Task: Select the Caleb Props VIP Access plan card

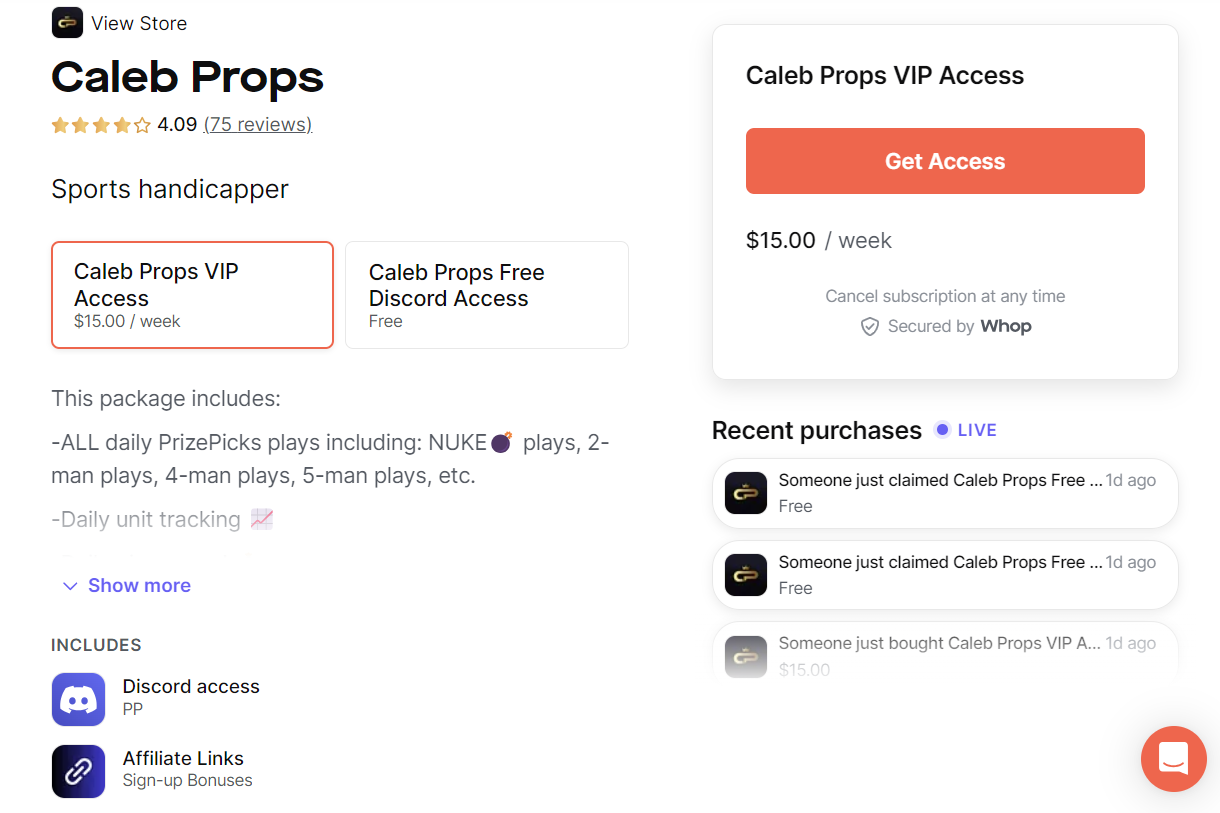Action: [x=192, y=295]
